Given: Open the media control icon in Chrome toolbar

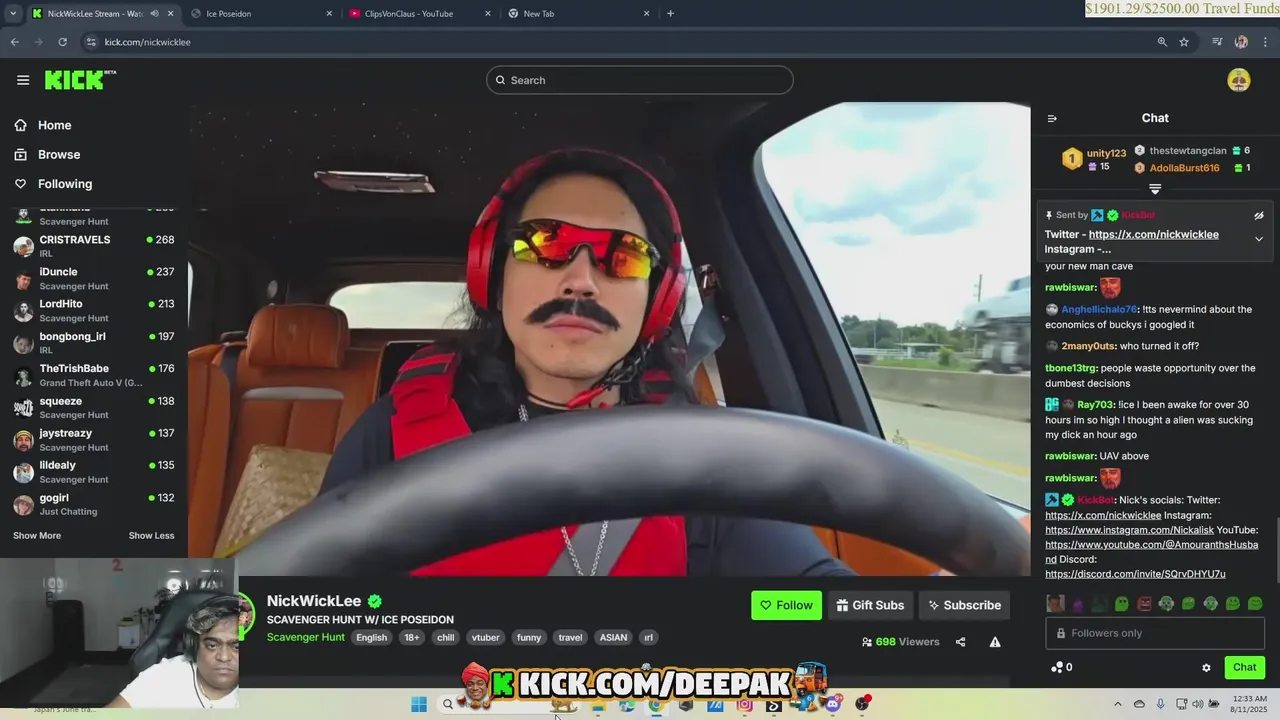Looking at the screenshot, I should tap(1217, 42).
